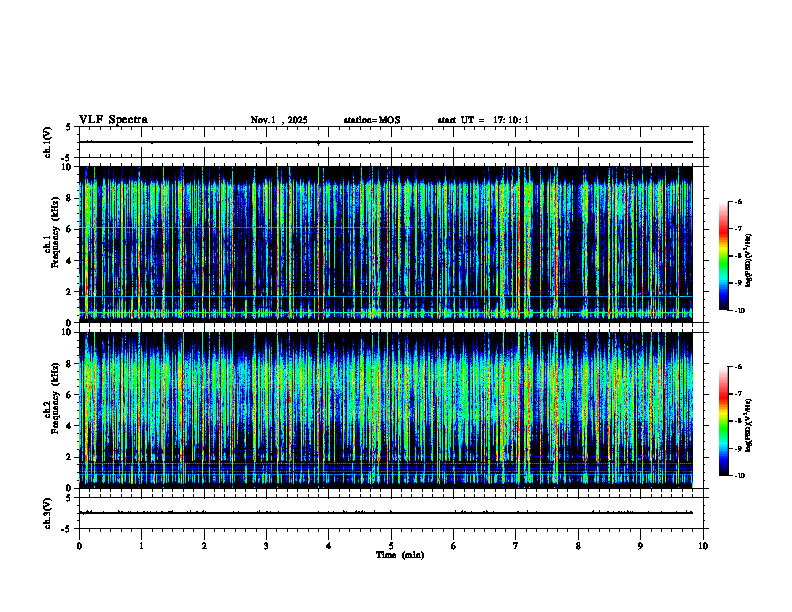Screen dimensions: 792x612
Task: Click the ch.2 spectrogram color scale bar
Action: (723, 421)
